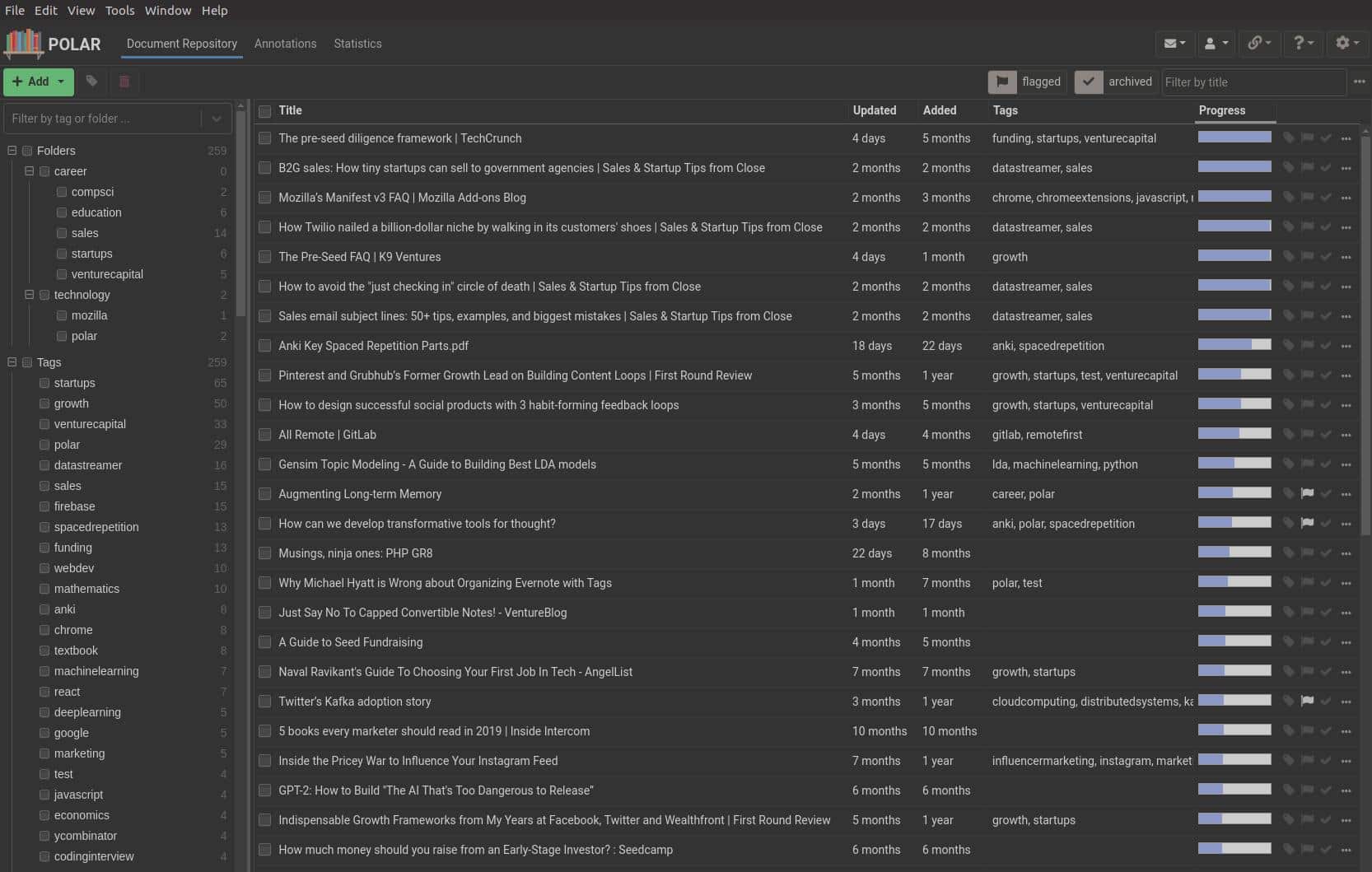
Task: Check the box for The Pre-Seed FAQ | K9 Ventures
Action: tap(264, 257)
